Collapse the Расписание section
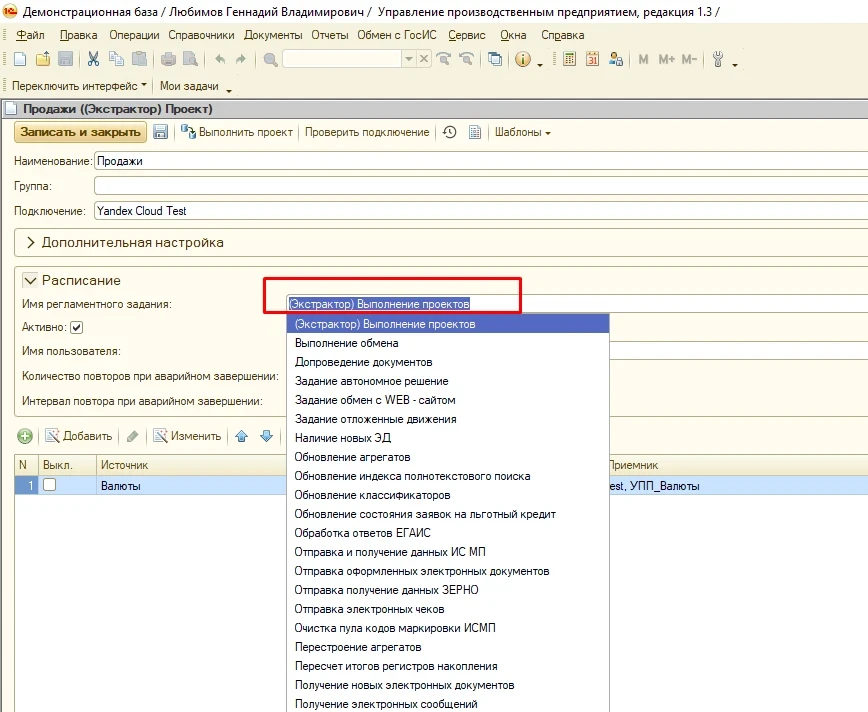The width and height of the screenshot is (868, 712). (x=30, y=281)
